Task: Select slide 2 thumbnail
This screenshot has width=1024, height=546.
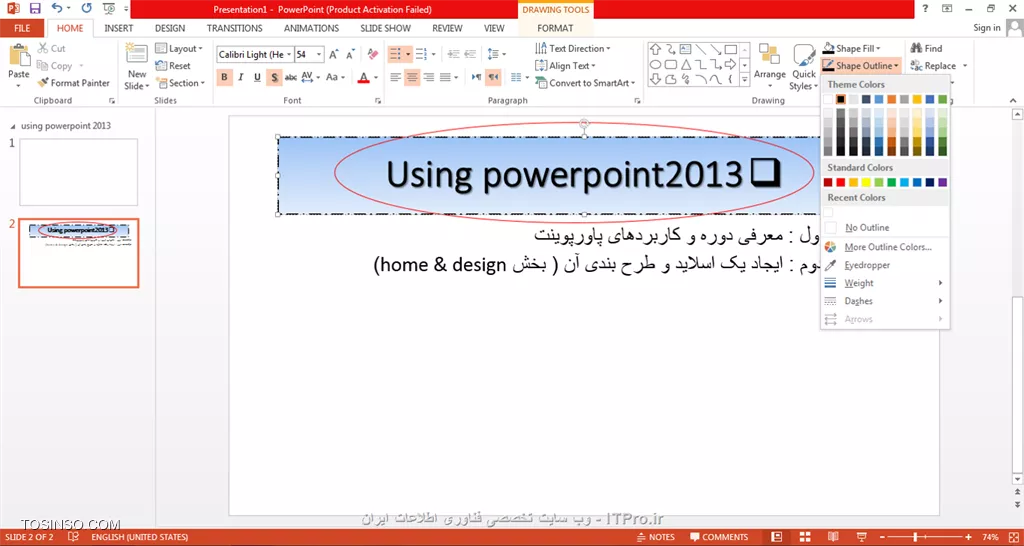Action: 78,253
